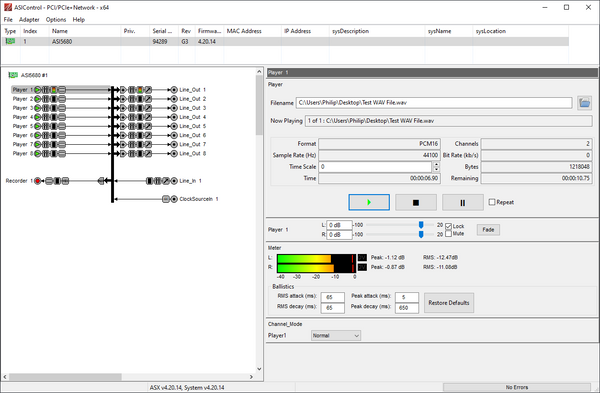600x393 pixels.
Task: Select Player 2's green play node icon
Action: pyautogui.click(x=38, y=99)
